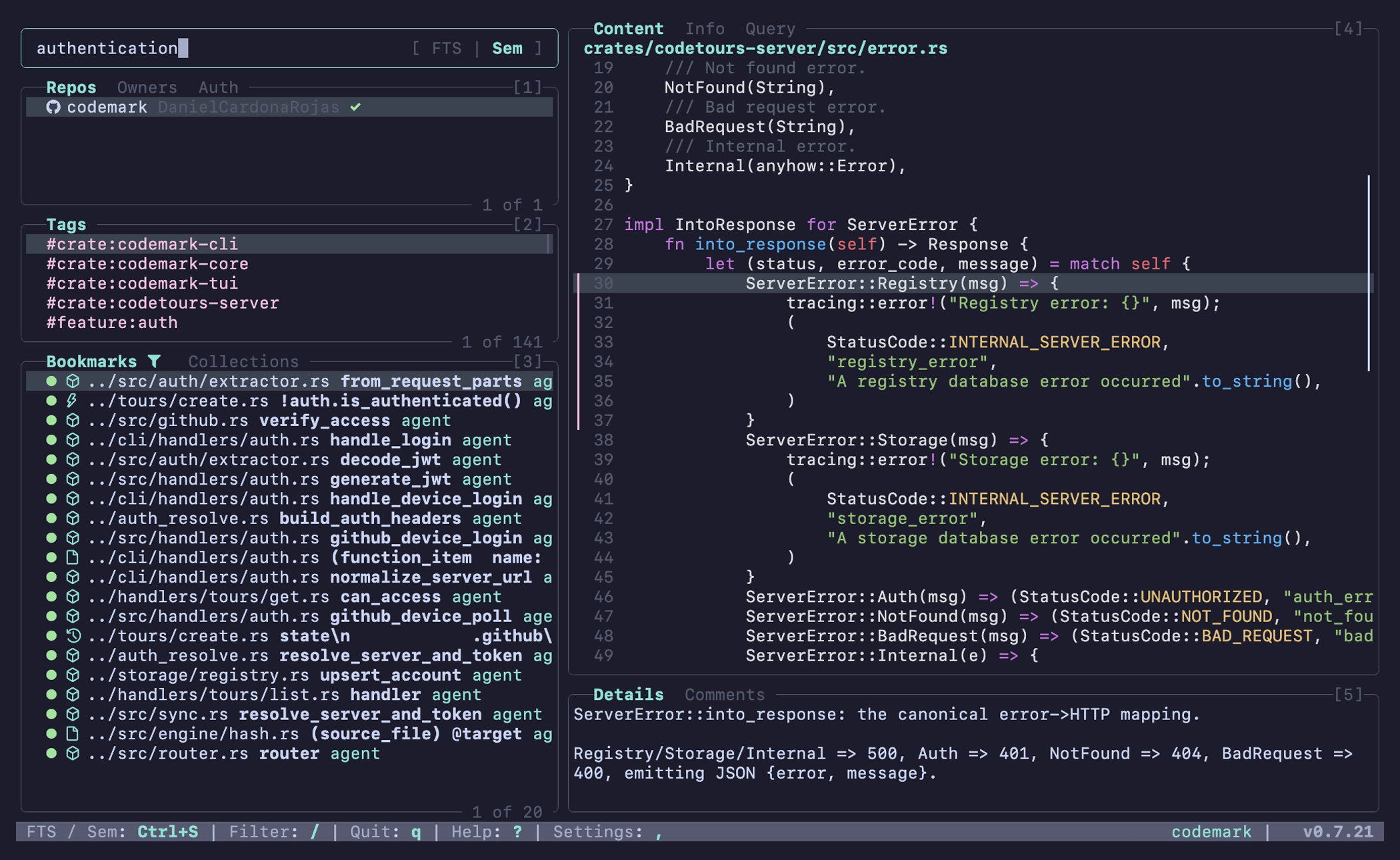Click the Filter / shortcut in status bar
This screenshot has width=1400, height=860.
[274, 832]
